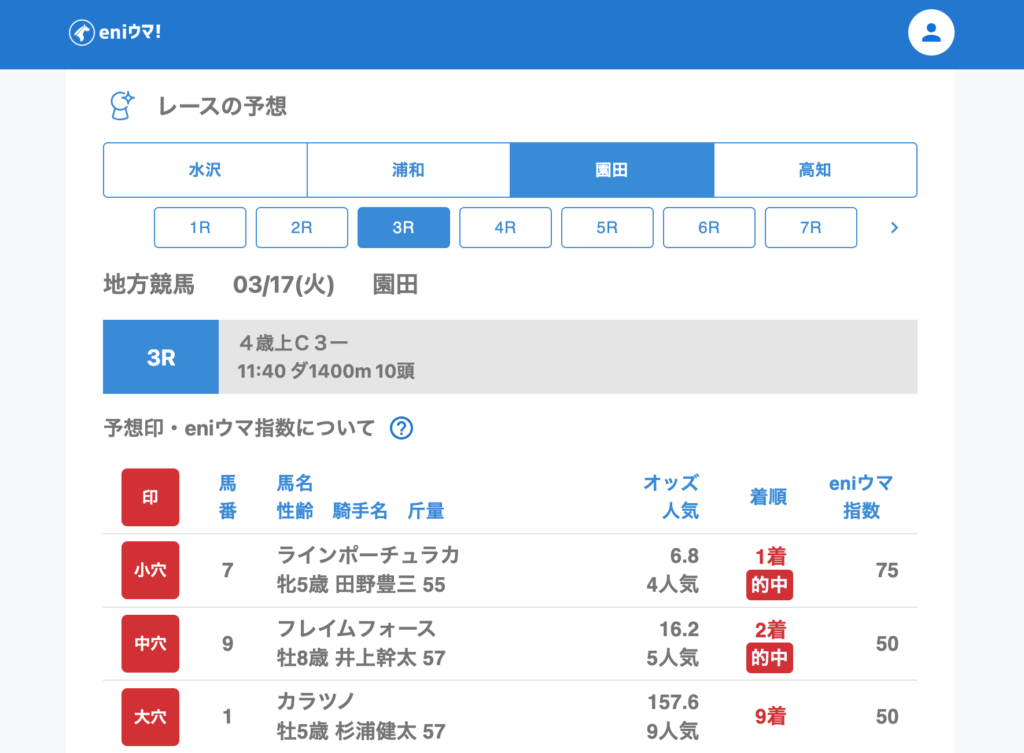Click the red 印 header badge
This screenshot has width=1024, height=753.
(x=150, y=497)
